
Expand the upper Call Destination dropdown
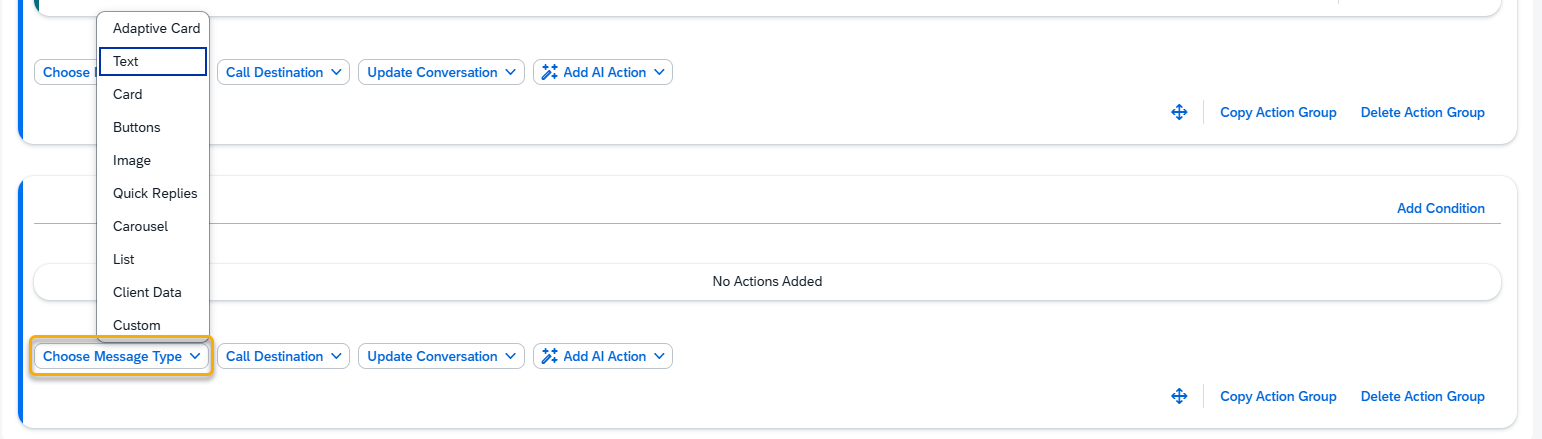click(283, 73)
